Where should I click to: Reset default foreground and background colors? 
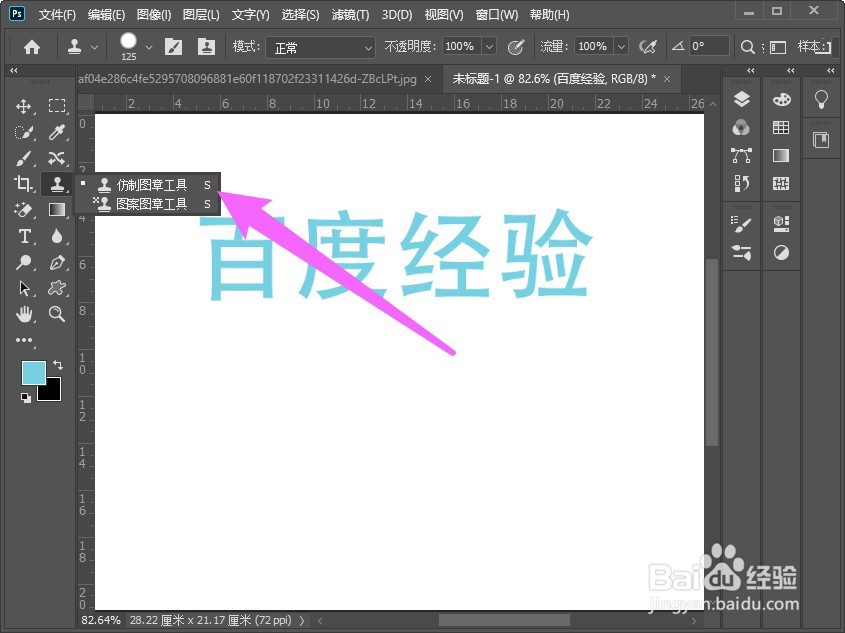point(25,398)
